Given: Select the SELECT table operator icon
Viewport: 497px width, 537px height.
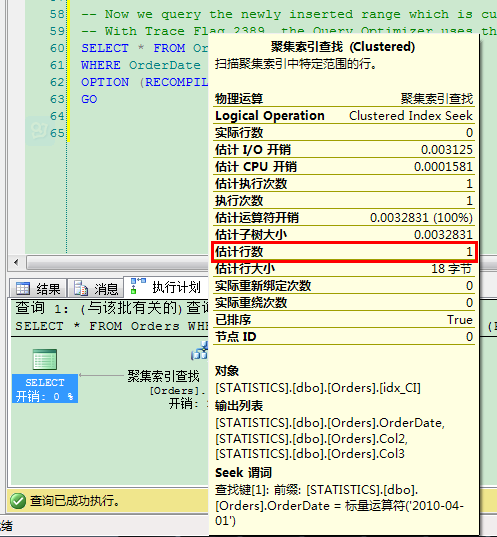Looking at the screenshot, I should (x=45, y=359).
